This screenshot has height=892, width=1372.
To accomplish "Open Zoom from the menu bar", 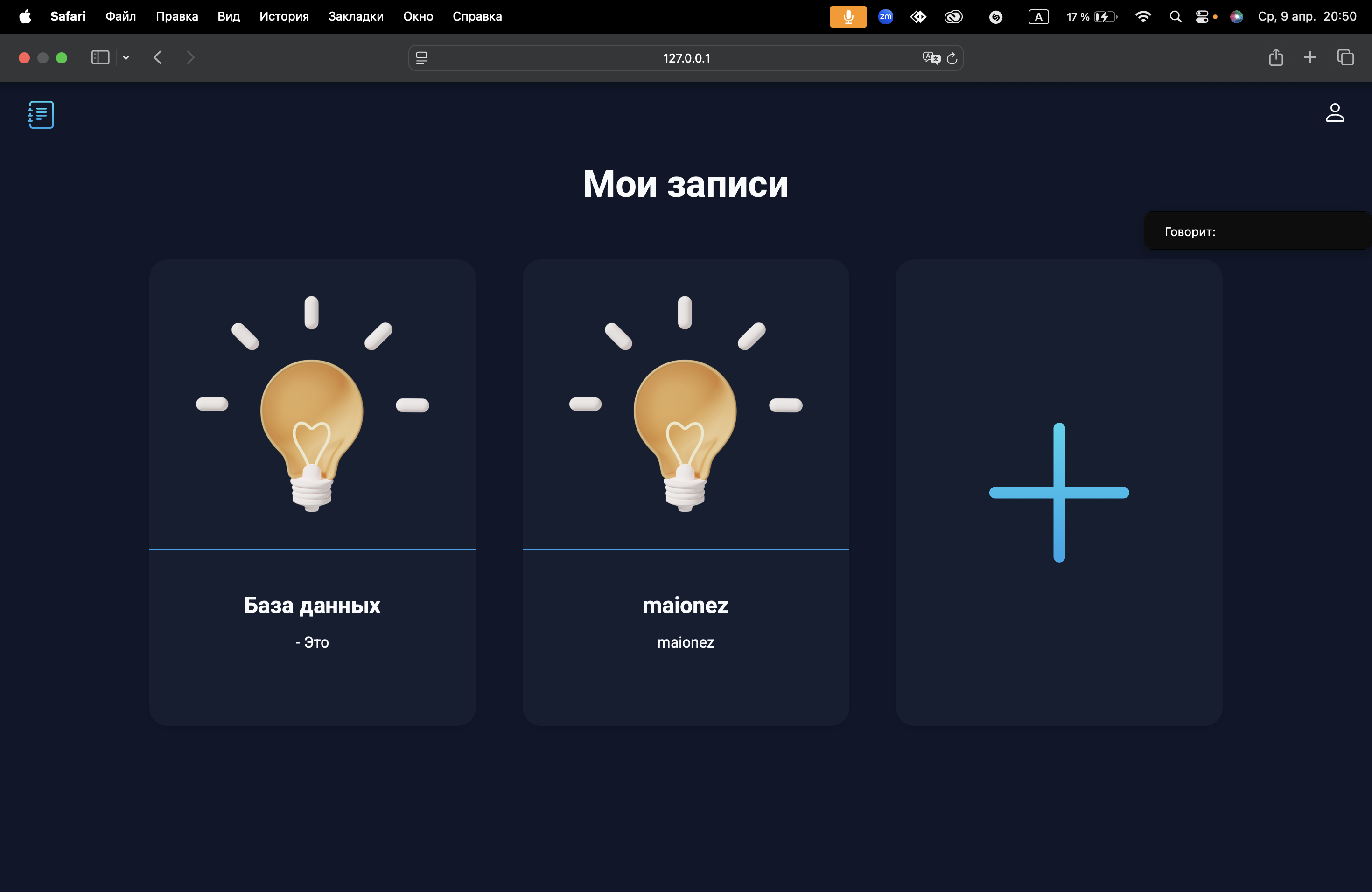I will click(885, 16).
